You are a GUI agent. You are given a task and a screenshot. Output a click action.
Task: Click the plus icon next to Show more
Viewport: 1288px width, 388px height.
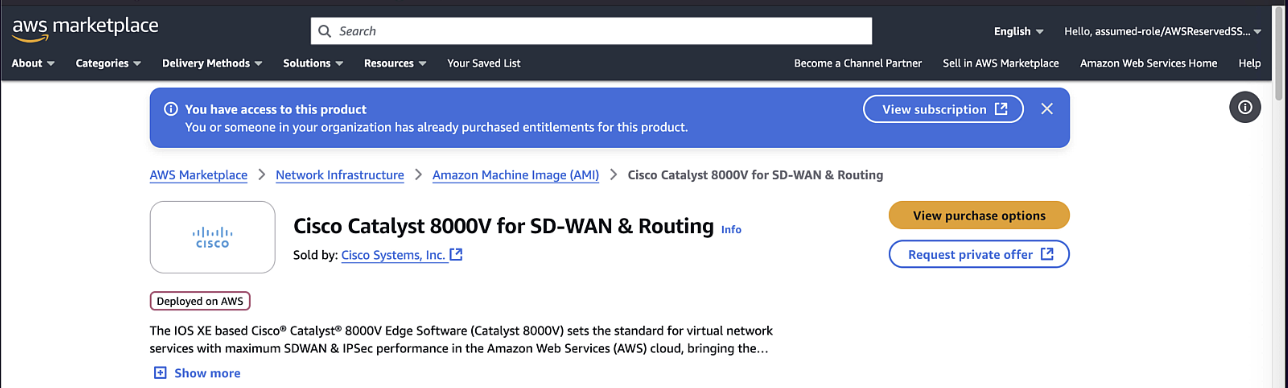pyautogui.click(x=160, y=373)
